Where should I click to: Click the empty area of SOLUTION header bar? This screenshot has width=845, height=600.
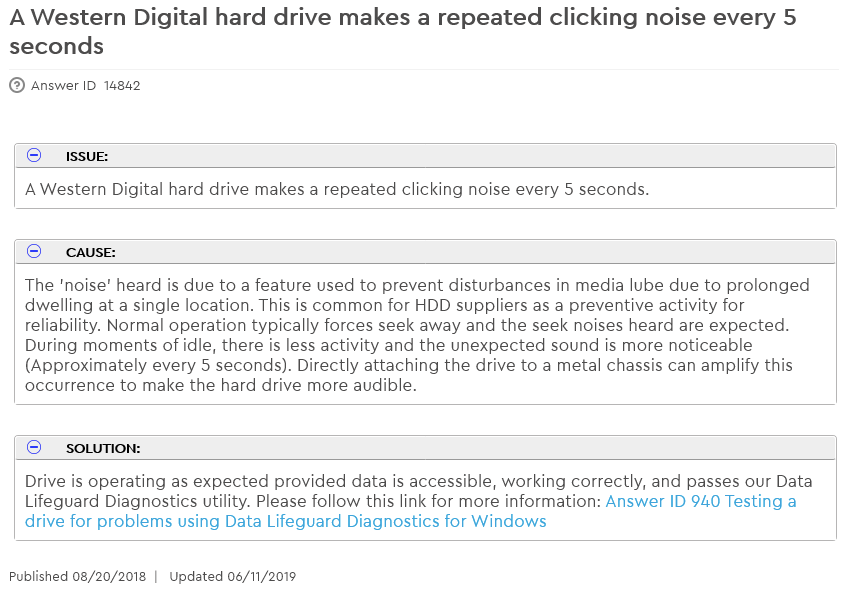click(480, 449)
